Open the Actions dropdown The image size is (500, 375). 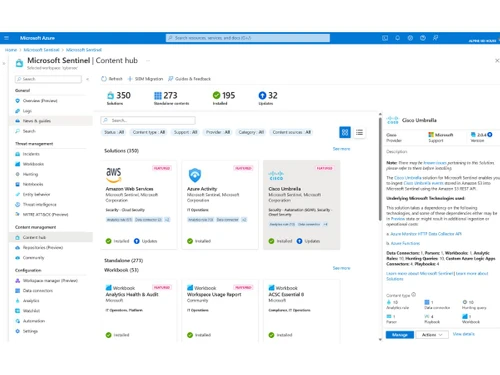[432, 334]
